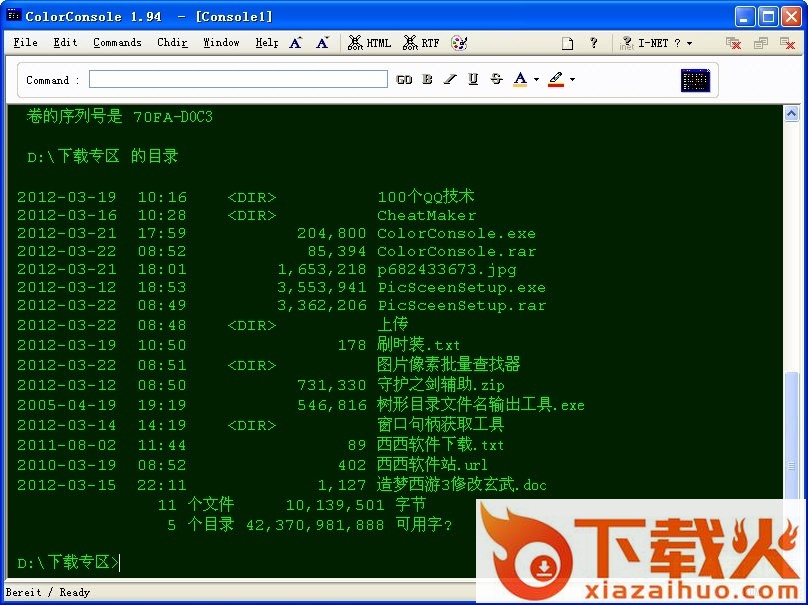Apply the font color A swatch
Image resolution: width=808 pixels, height=605 pixels.
(x=520, y=79)
